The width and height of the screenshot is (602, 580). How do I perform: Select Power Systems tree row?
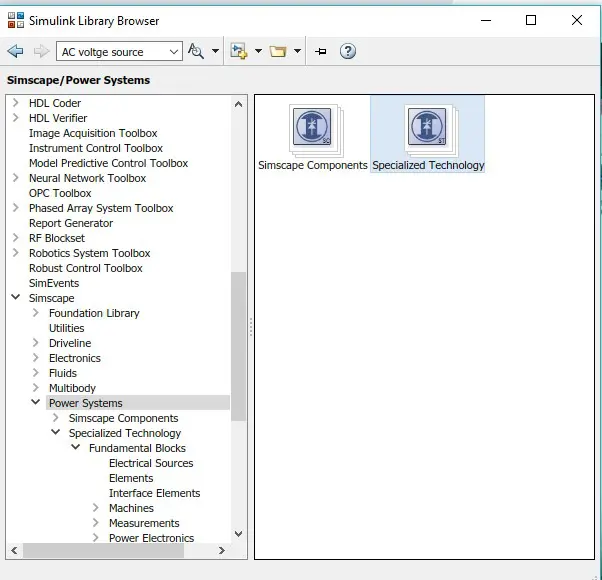(138, 403)
